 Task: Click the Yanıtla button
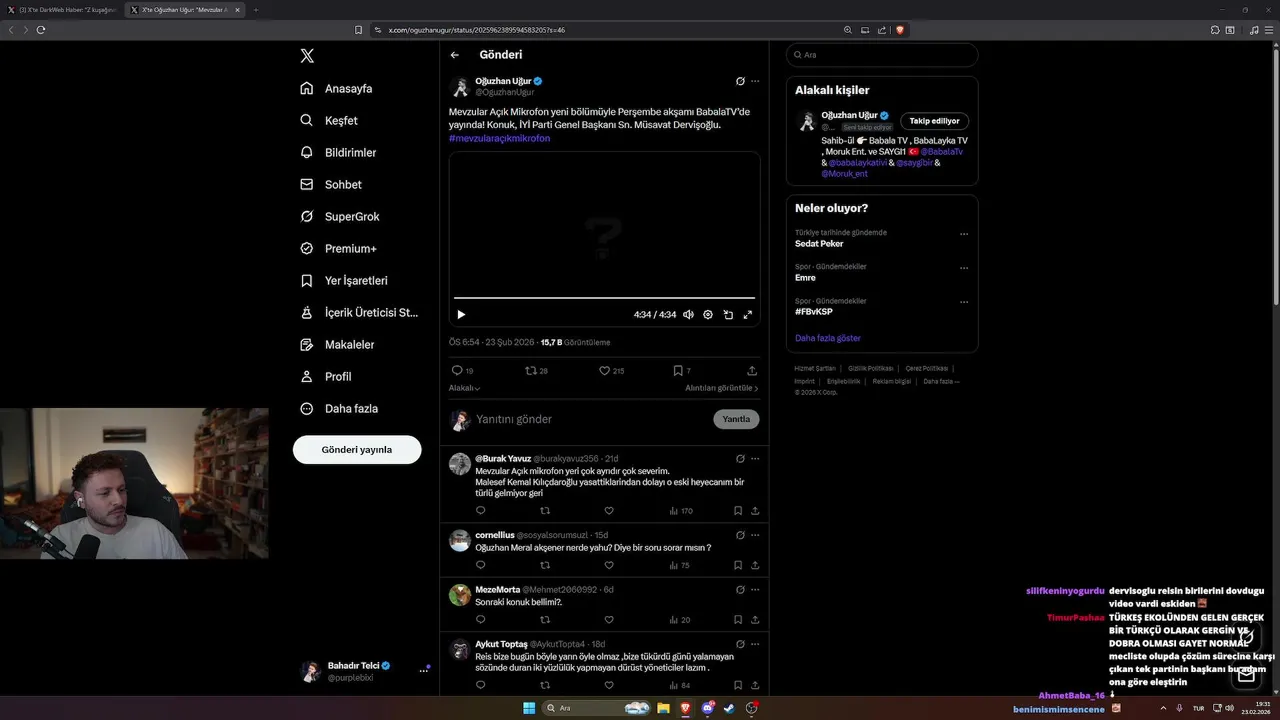(x=736, y=419)
